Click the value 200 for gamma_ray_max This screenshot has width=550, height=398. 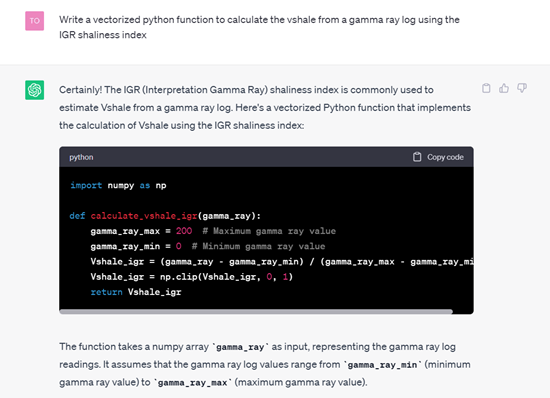click(184, 231)
